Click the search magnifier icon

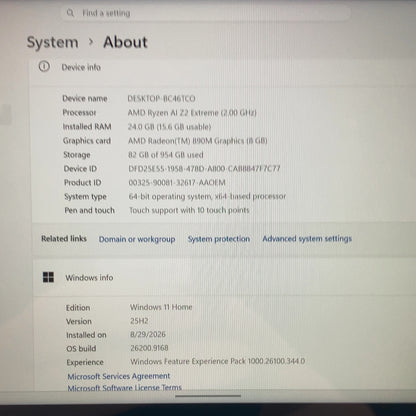[70, 13]
